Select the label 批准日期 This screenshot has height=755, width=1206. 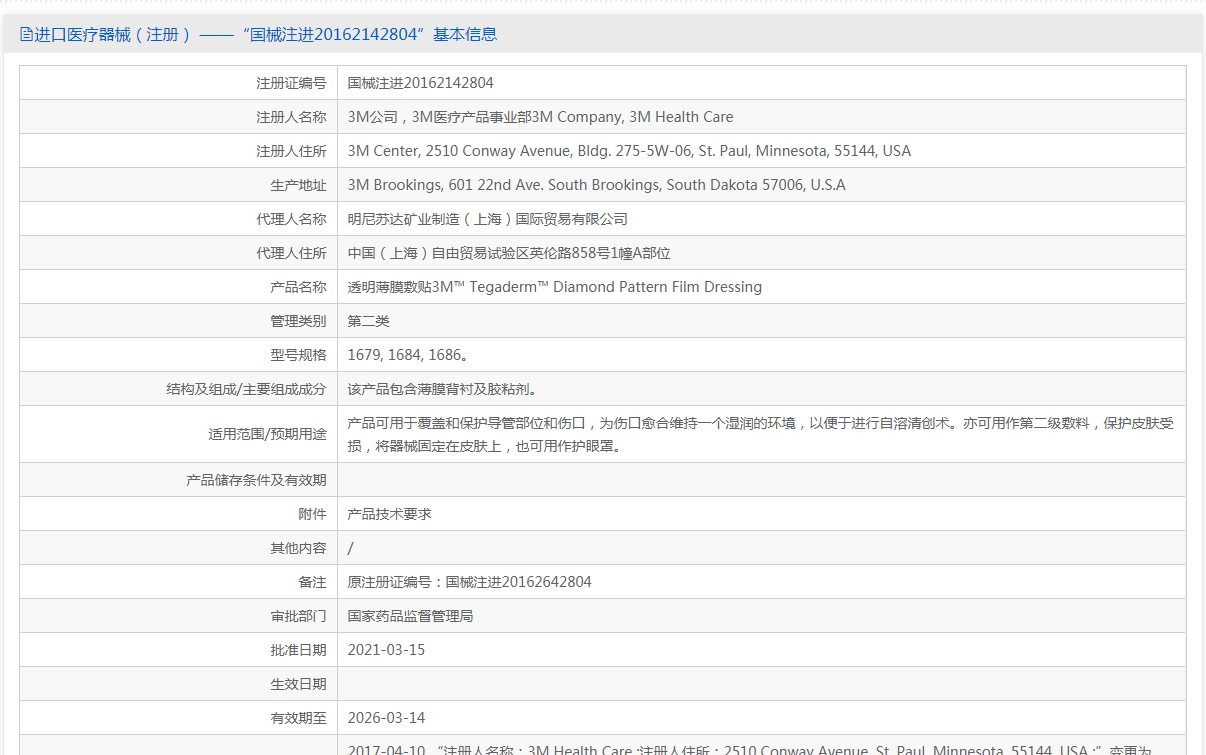click(298, 650)
